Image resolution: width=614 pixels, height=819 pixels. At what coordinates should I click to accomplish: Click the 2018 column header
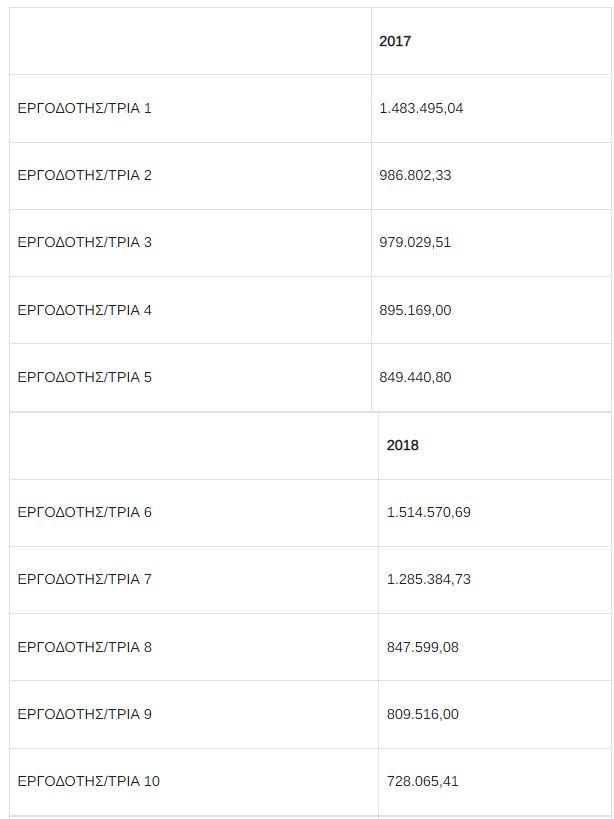(402, 445)
